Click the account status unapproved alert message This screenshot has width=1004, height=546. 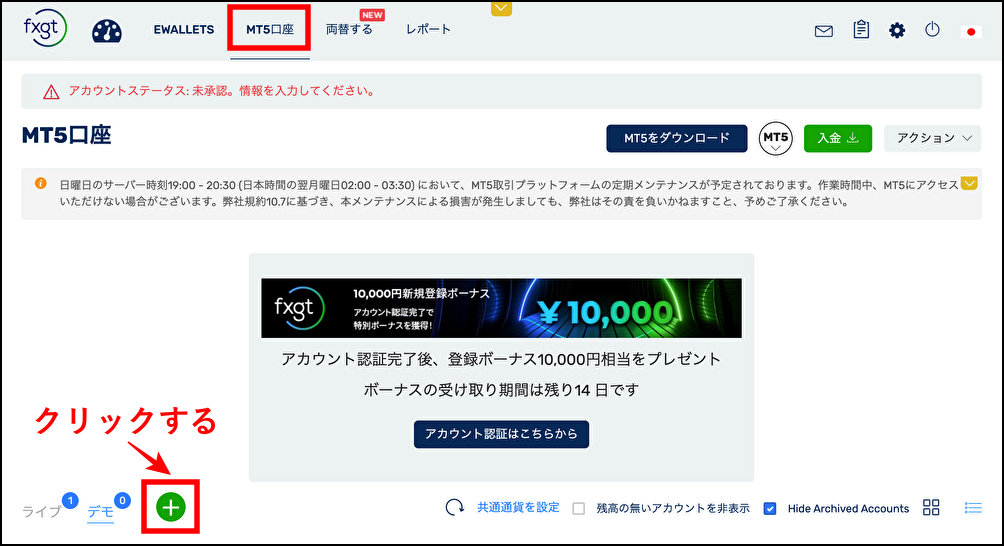(222, 91)
